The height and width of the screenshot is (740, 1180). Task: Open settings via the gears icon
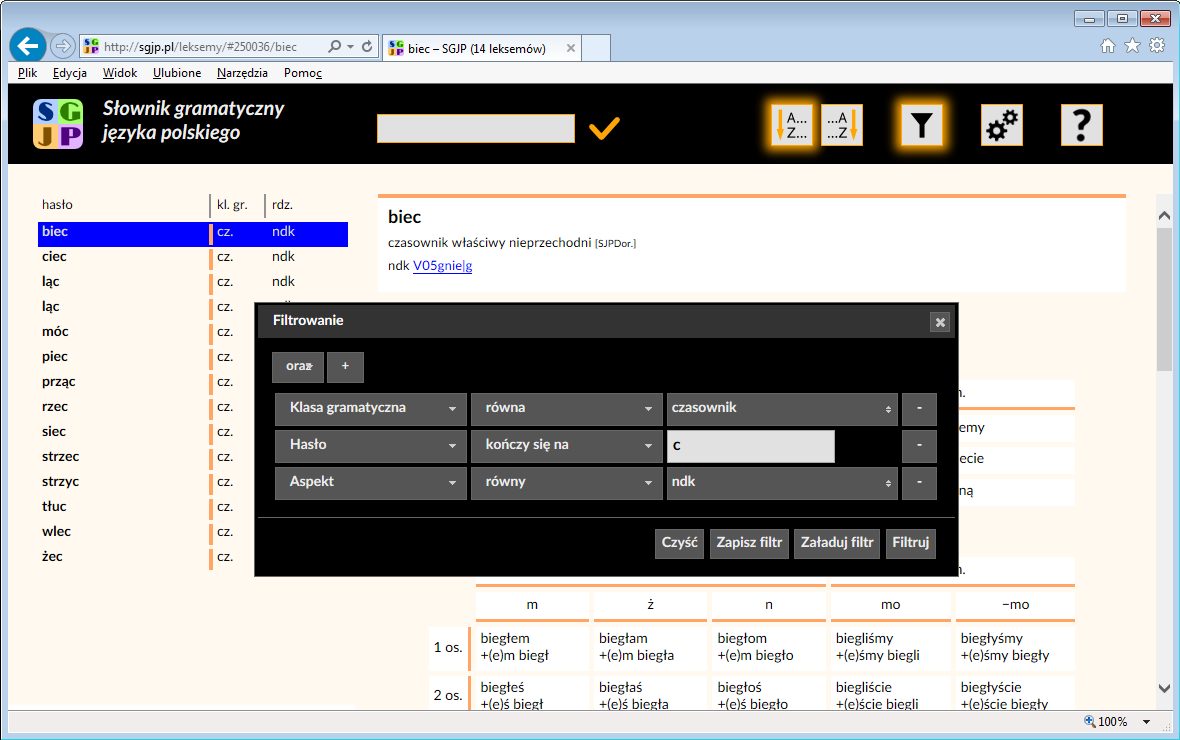[x=1001, y=126]
